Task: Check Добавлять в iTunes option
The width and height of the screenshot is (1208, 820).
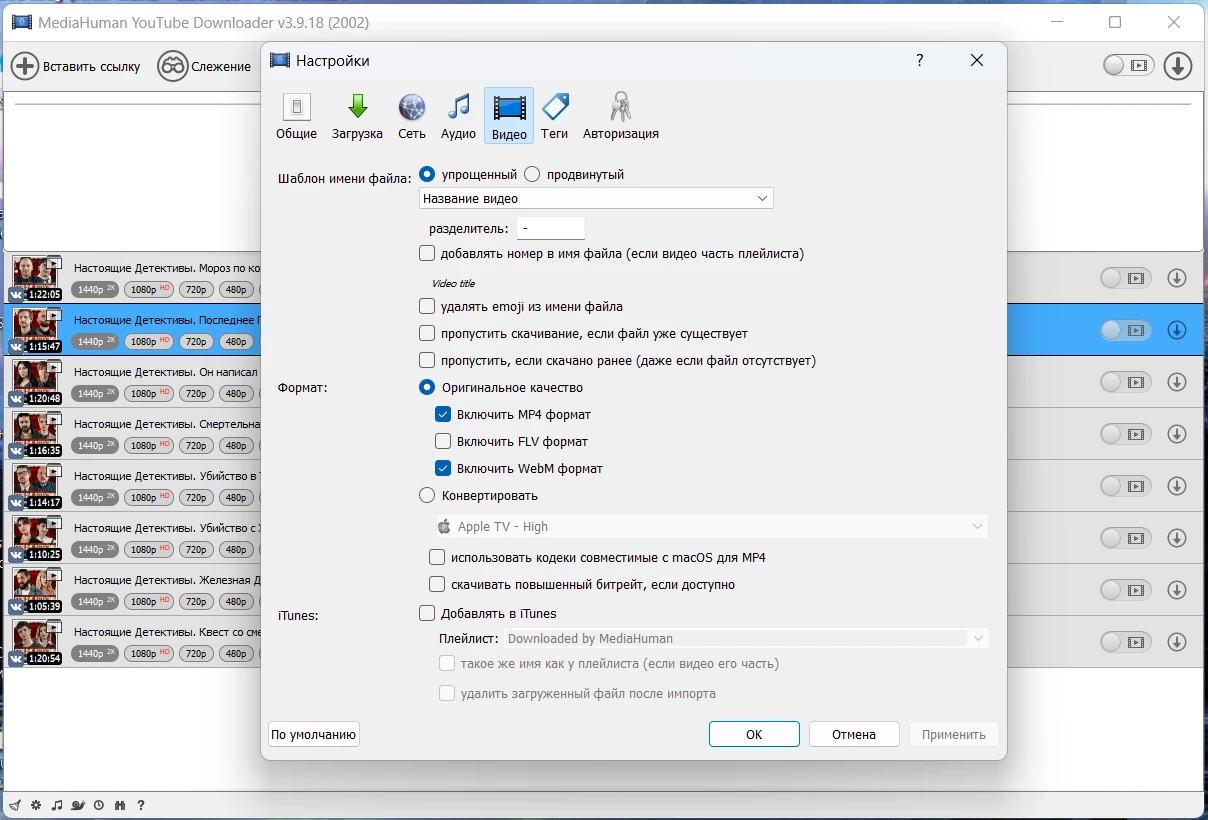Action: (427, 613)
